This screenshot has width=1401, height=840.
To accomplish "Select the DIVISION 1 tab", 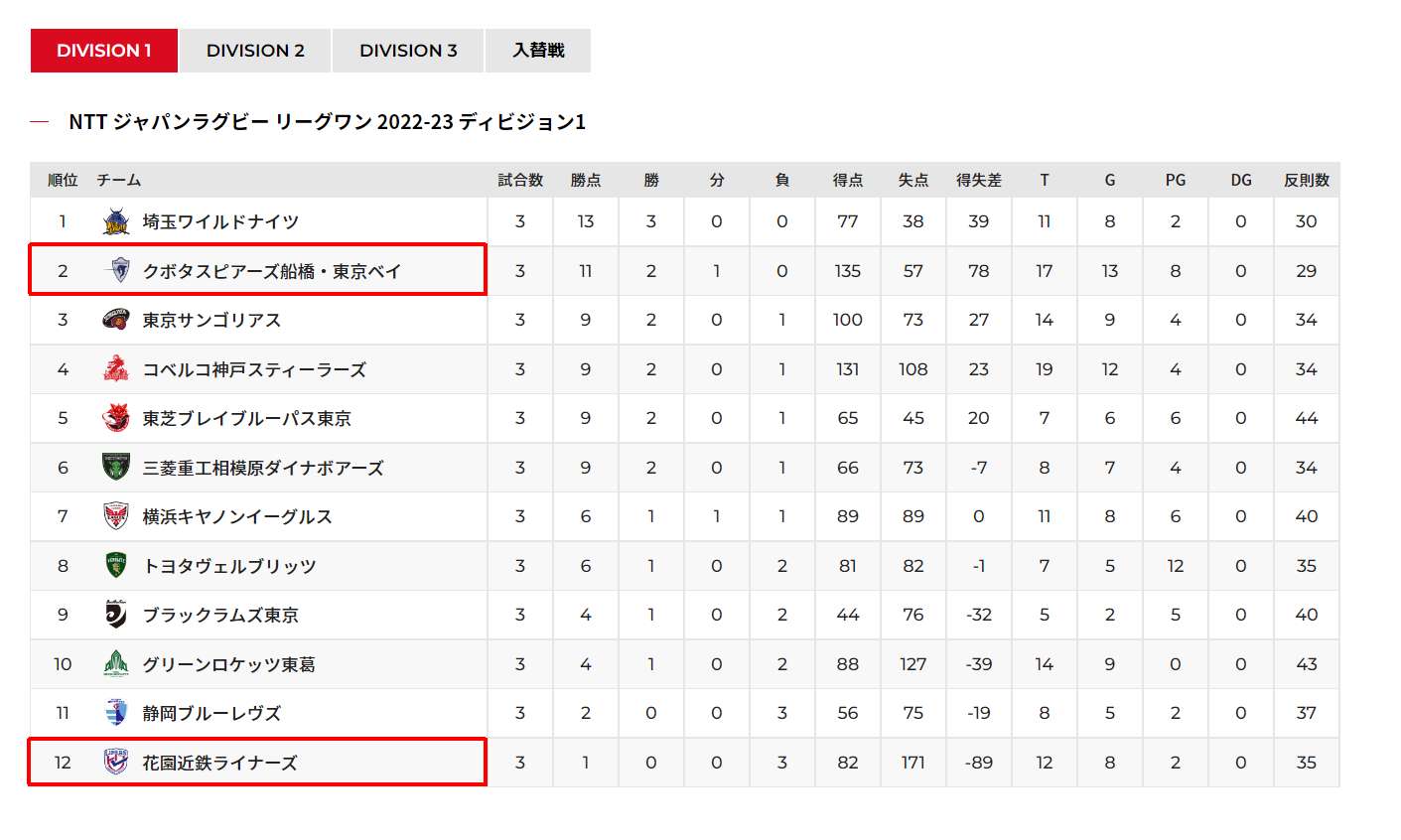I will click(104, 51).
